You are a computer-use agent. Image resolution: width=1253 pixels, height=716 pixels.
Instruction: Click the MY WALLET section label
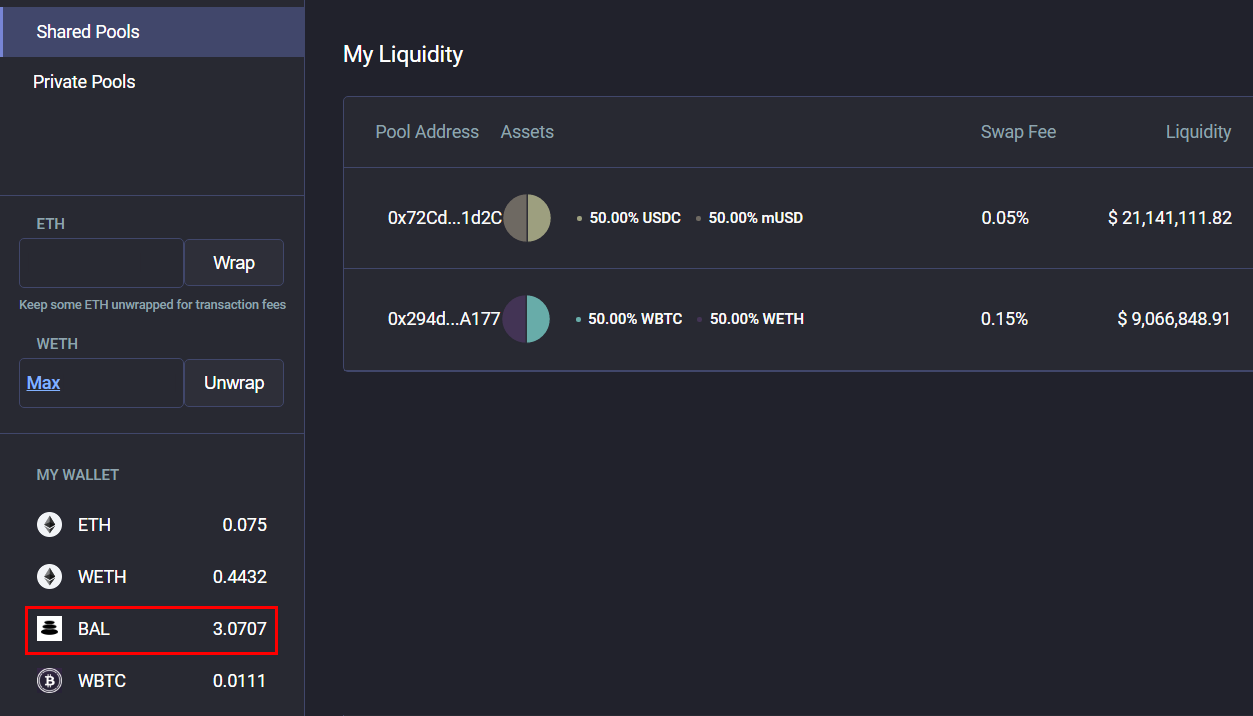point(78,475)
